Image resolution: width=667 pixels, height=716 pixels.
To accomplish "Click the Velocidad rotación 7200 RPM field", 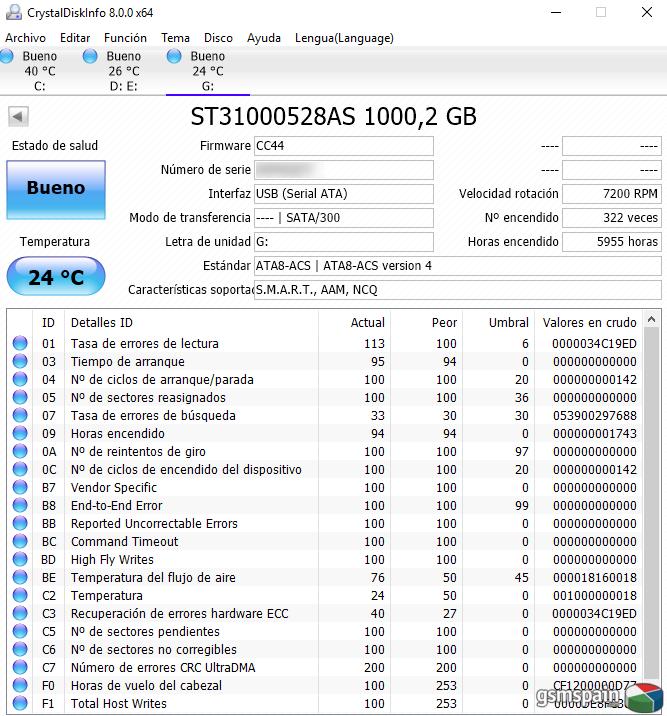I will (612, 194).
